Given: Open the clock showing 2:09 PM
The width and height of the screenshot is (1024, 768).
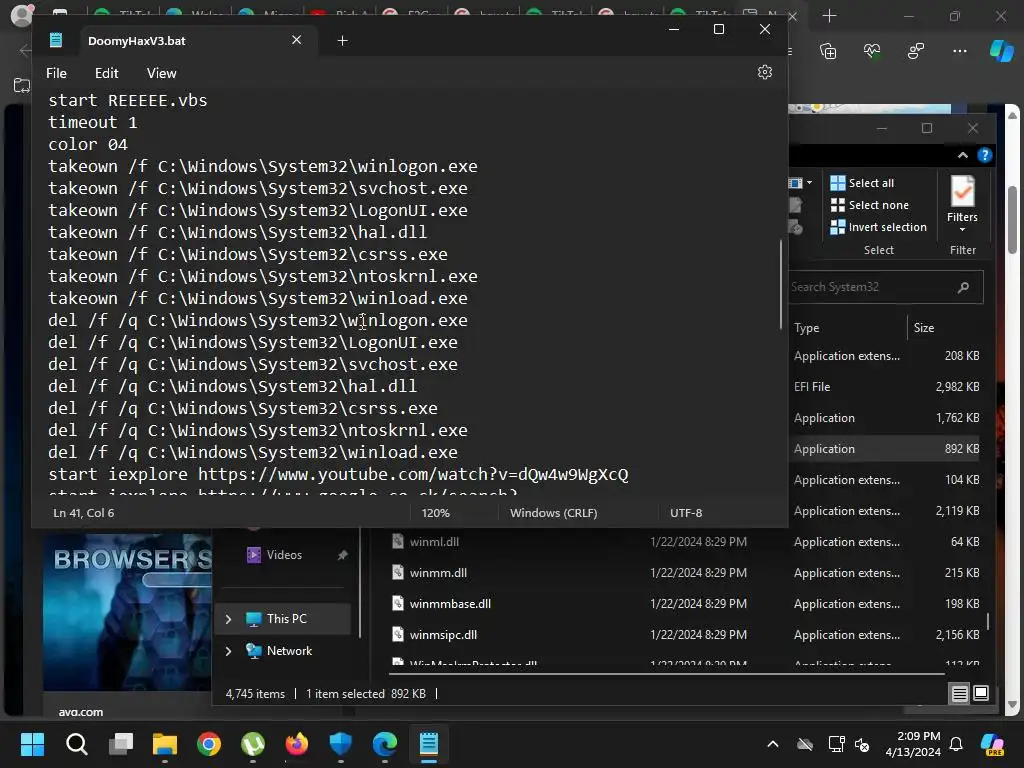Looking at the screenshot, I should point(913,744).
